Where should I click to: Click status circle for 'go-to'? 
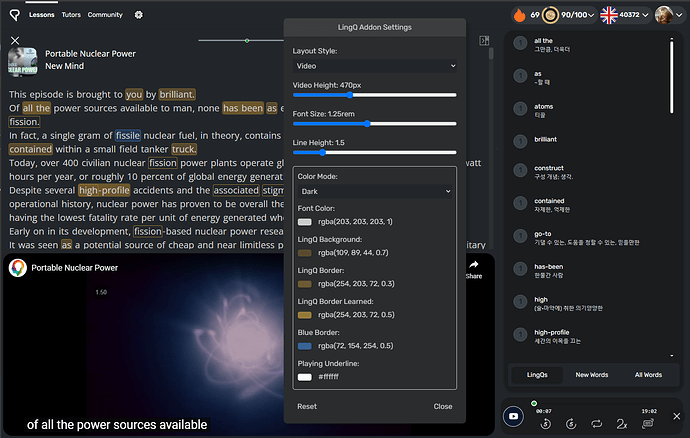(x=520, y=236)
